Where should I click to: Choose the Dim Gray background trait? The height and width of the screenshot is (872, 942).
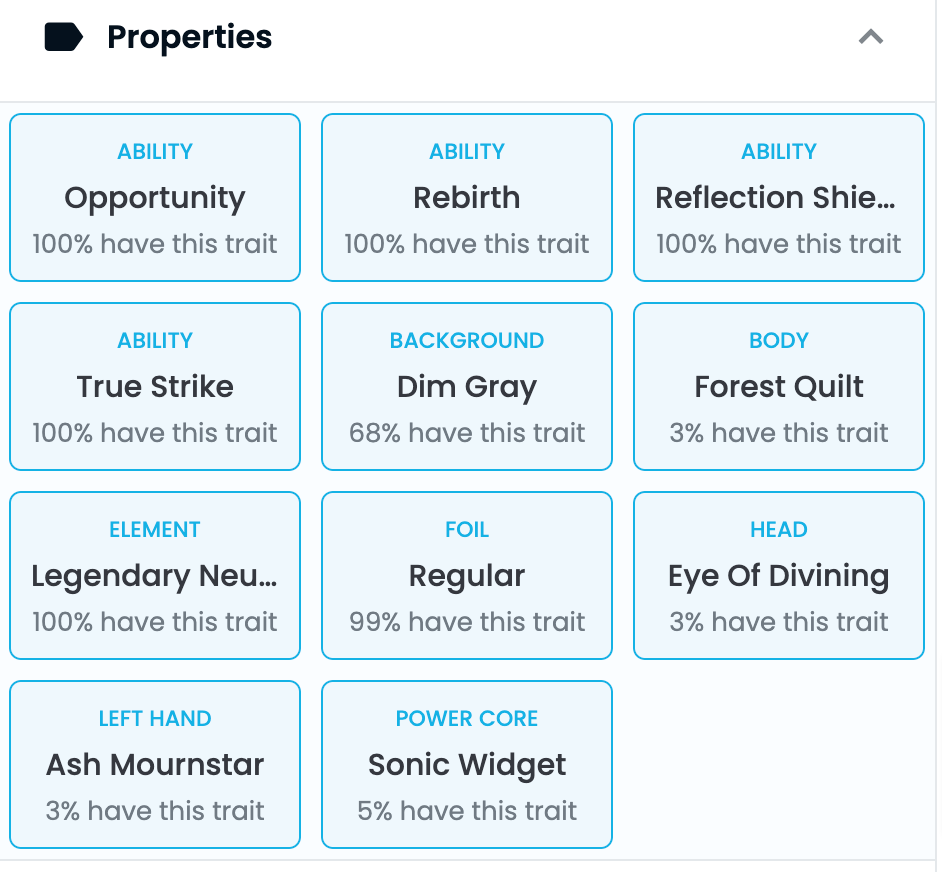pyautogui.click(x=469, y=388)
